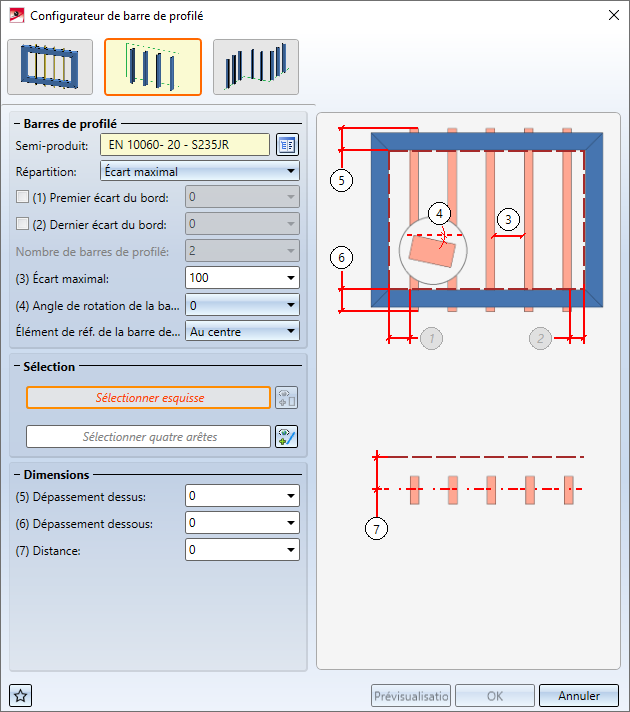
Task: Click the Nombre de barres de profilé field
Action: pos(243,251)
